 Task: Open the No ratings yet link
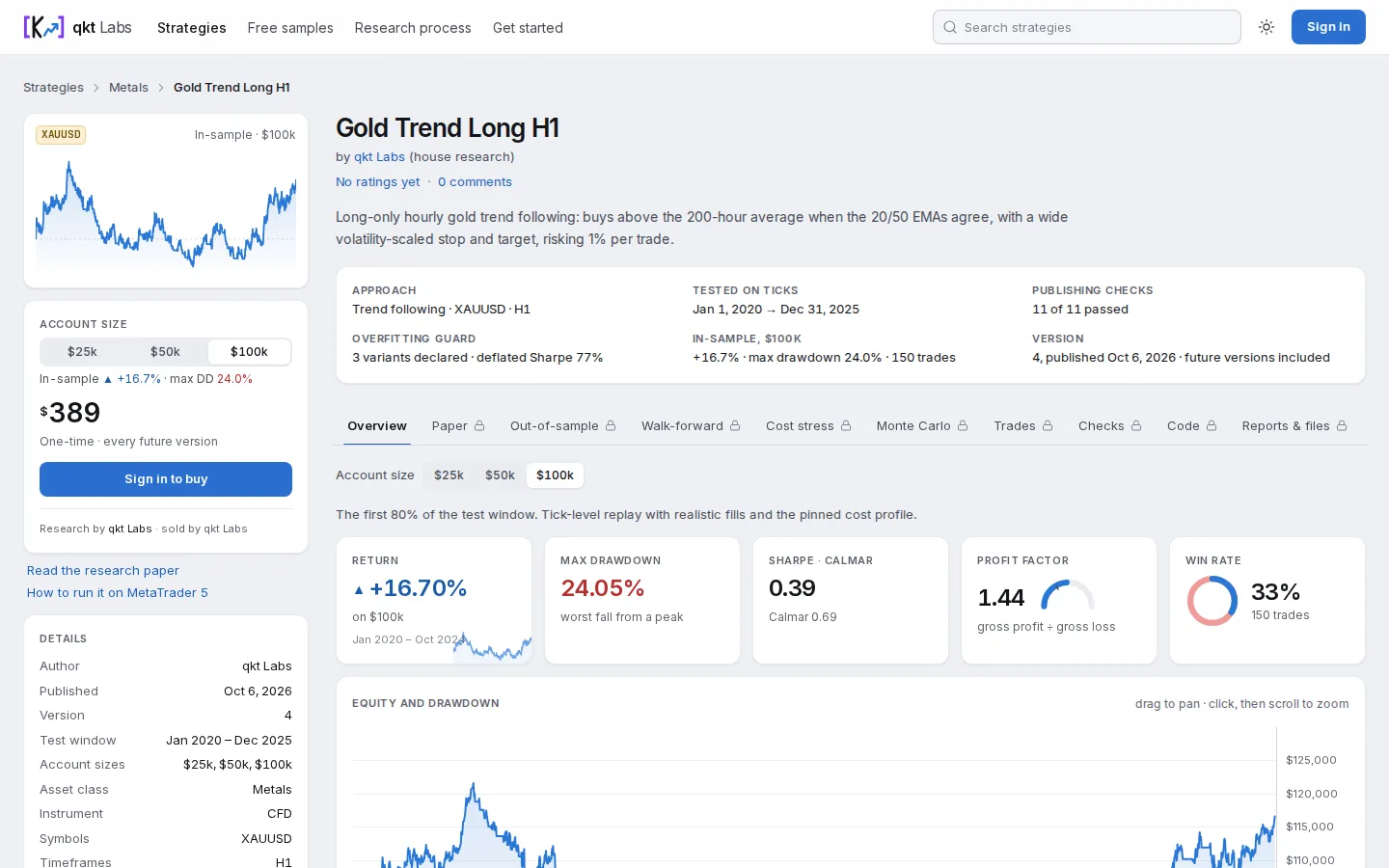click(x=378, y=182)
